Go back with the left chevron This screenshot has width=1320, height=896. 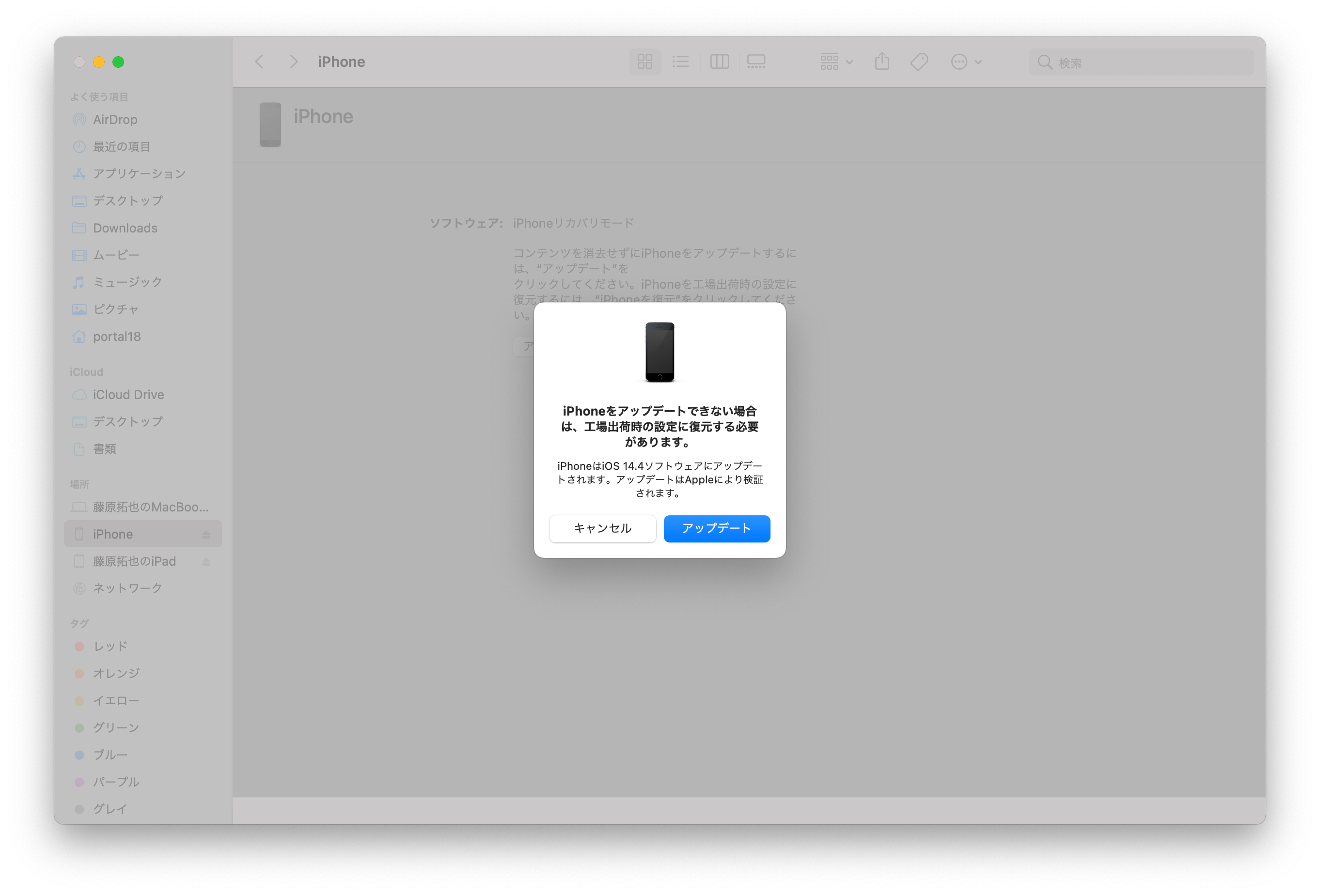coord(259,62)
